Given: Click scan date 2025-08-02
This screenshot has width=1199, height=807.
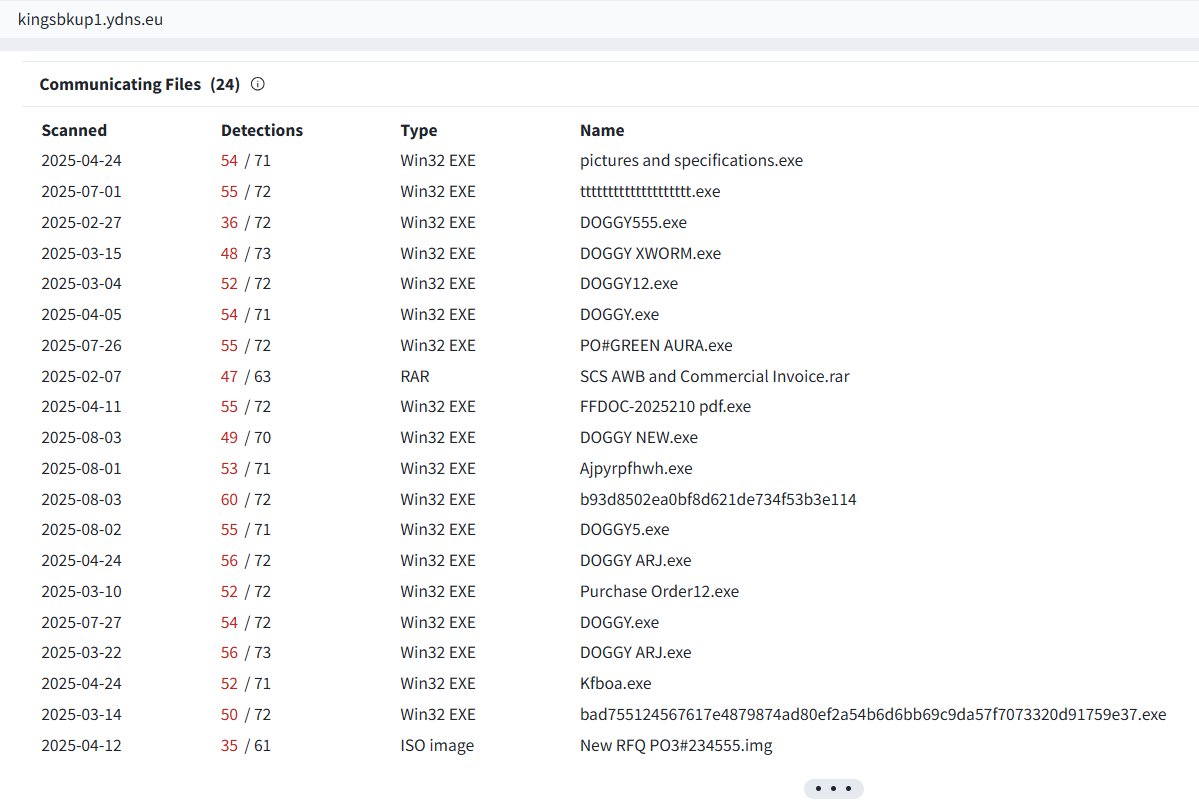Looking at the screenshot, I should click(81, 529).
